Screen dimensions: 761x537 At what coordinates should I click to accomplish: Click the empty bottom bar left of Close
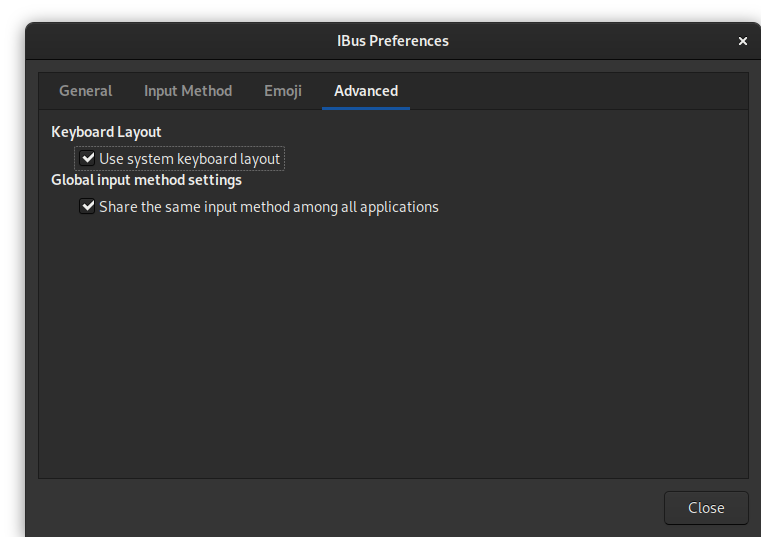(340, 508)
